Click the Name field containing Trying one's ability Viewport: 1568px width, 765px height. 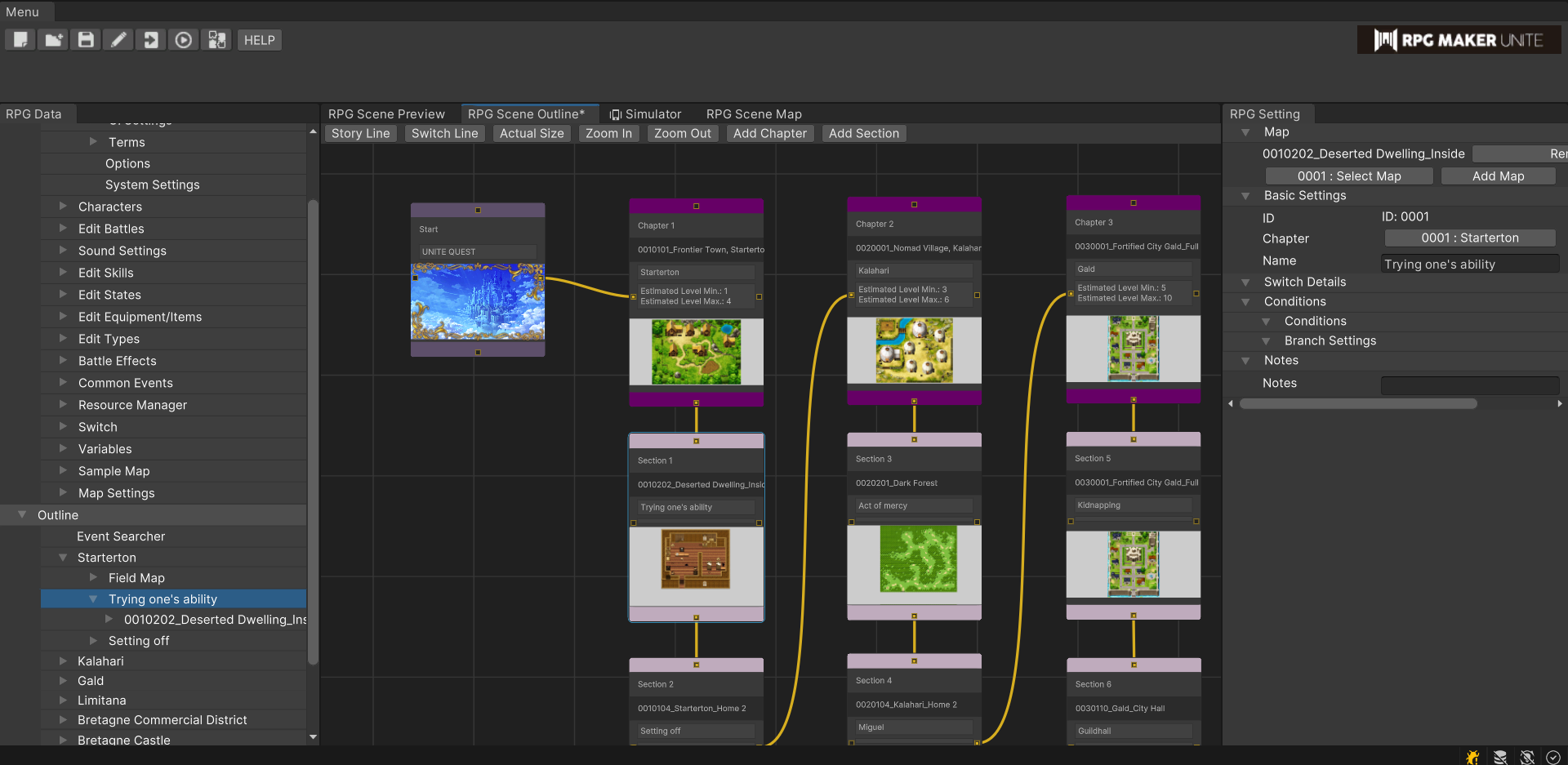1469,265
